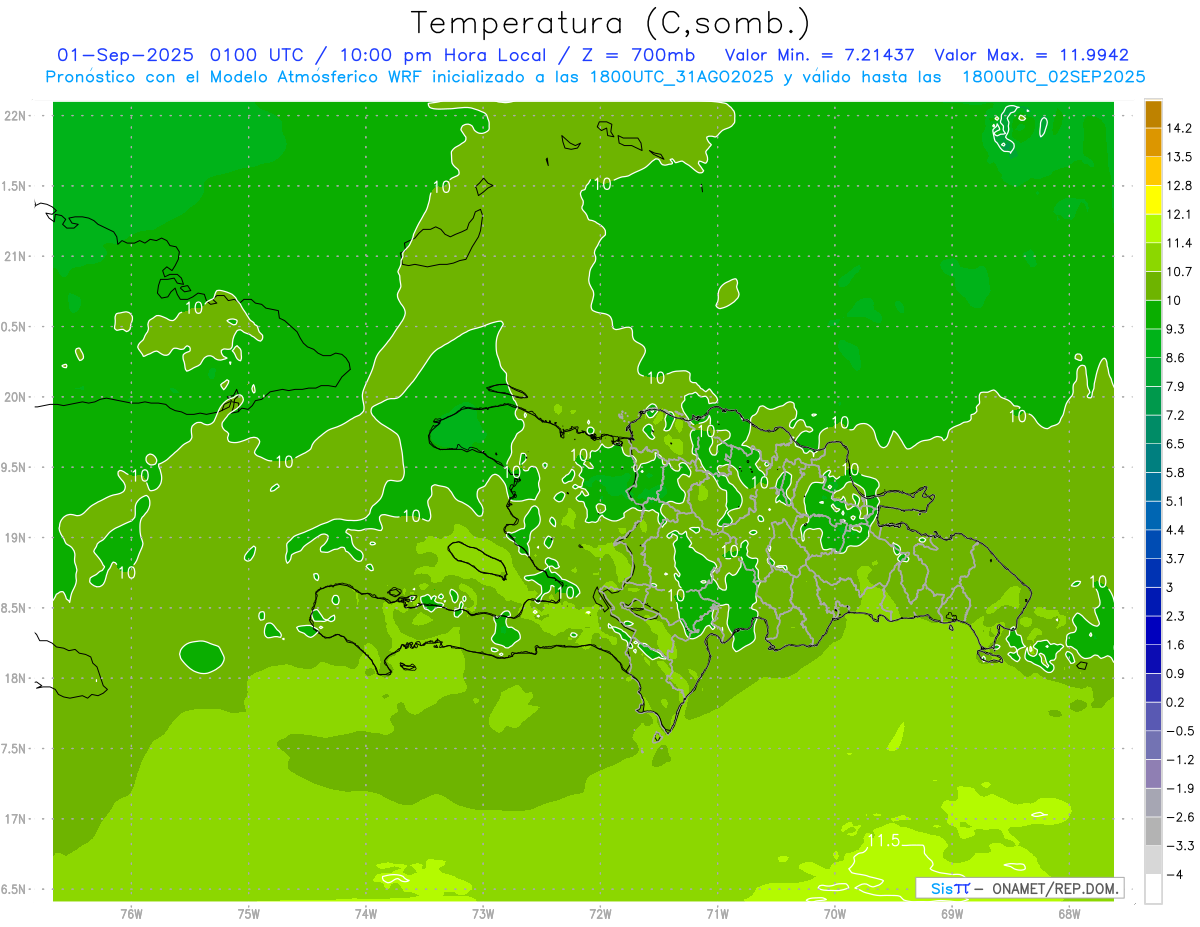1200x927 pixels.
Task: Click the '19N' latitude label
Action: click(x=16, y=538)
